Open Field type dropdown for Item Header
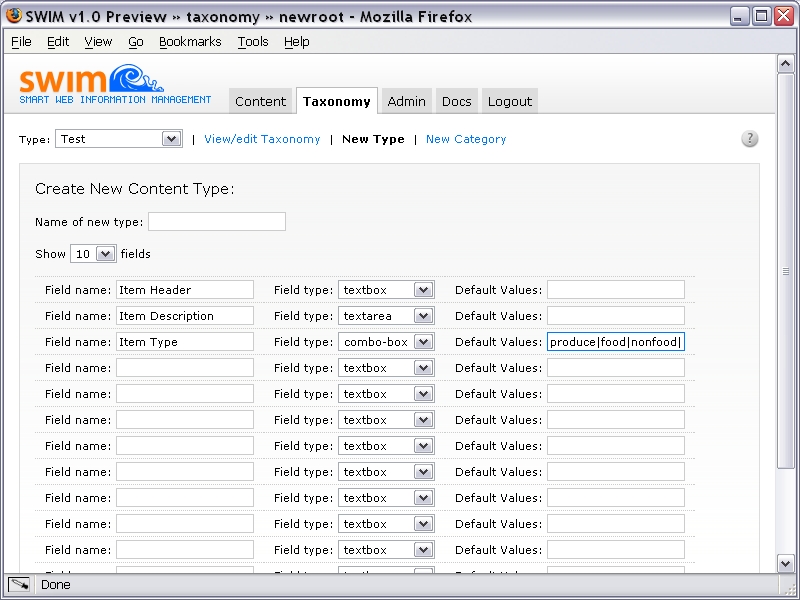 (x=386, y=290)
